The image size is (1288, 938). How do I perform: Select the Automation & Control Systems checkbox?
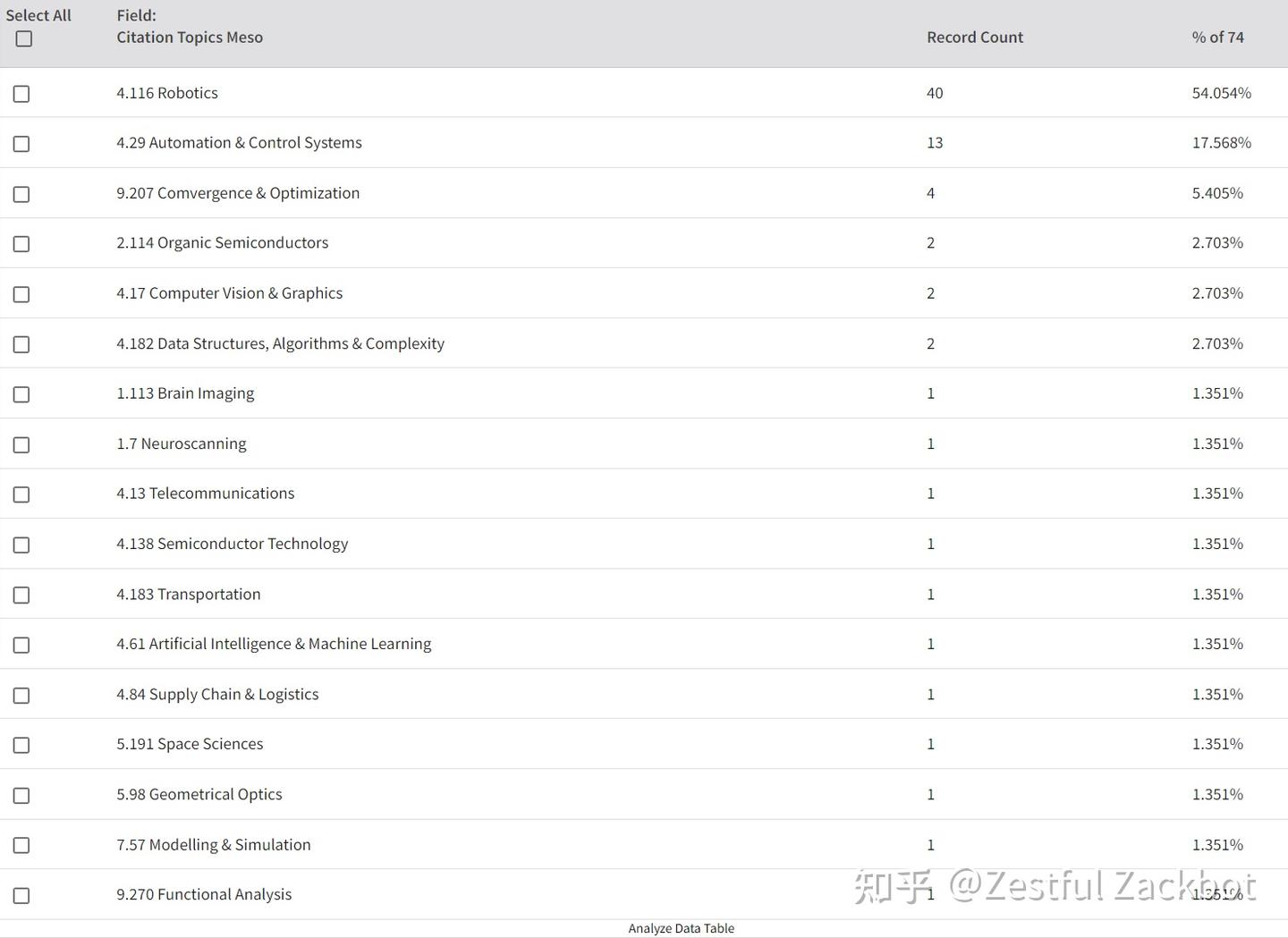tap(21, 144)
